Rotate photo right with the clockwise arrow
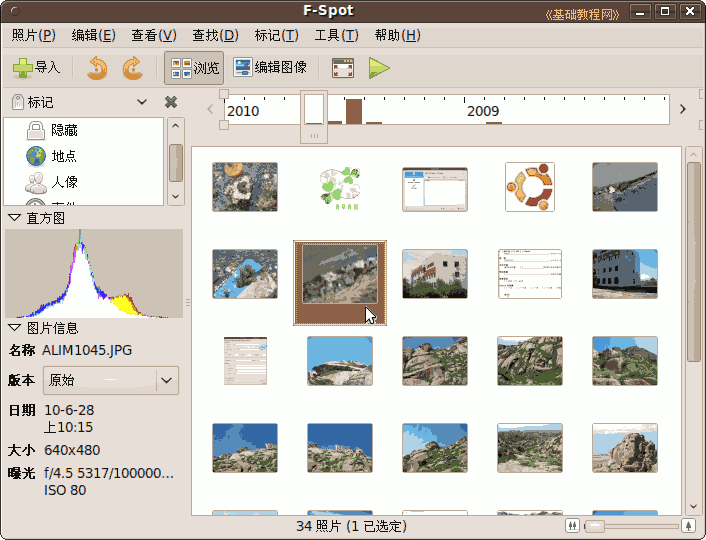This screenshot has width=706, height=540. [132, 68]
